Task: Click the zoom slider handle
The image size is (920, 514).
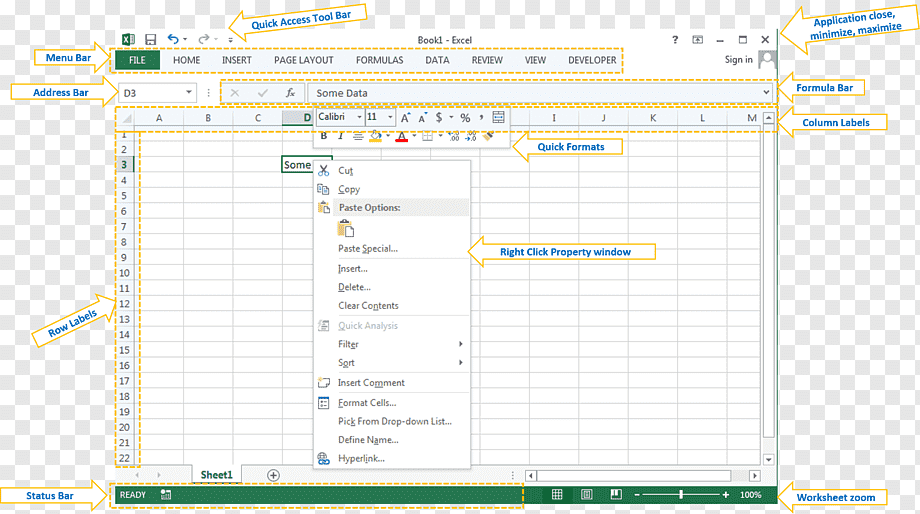Action: click(x=681, y=495)
